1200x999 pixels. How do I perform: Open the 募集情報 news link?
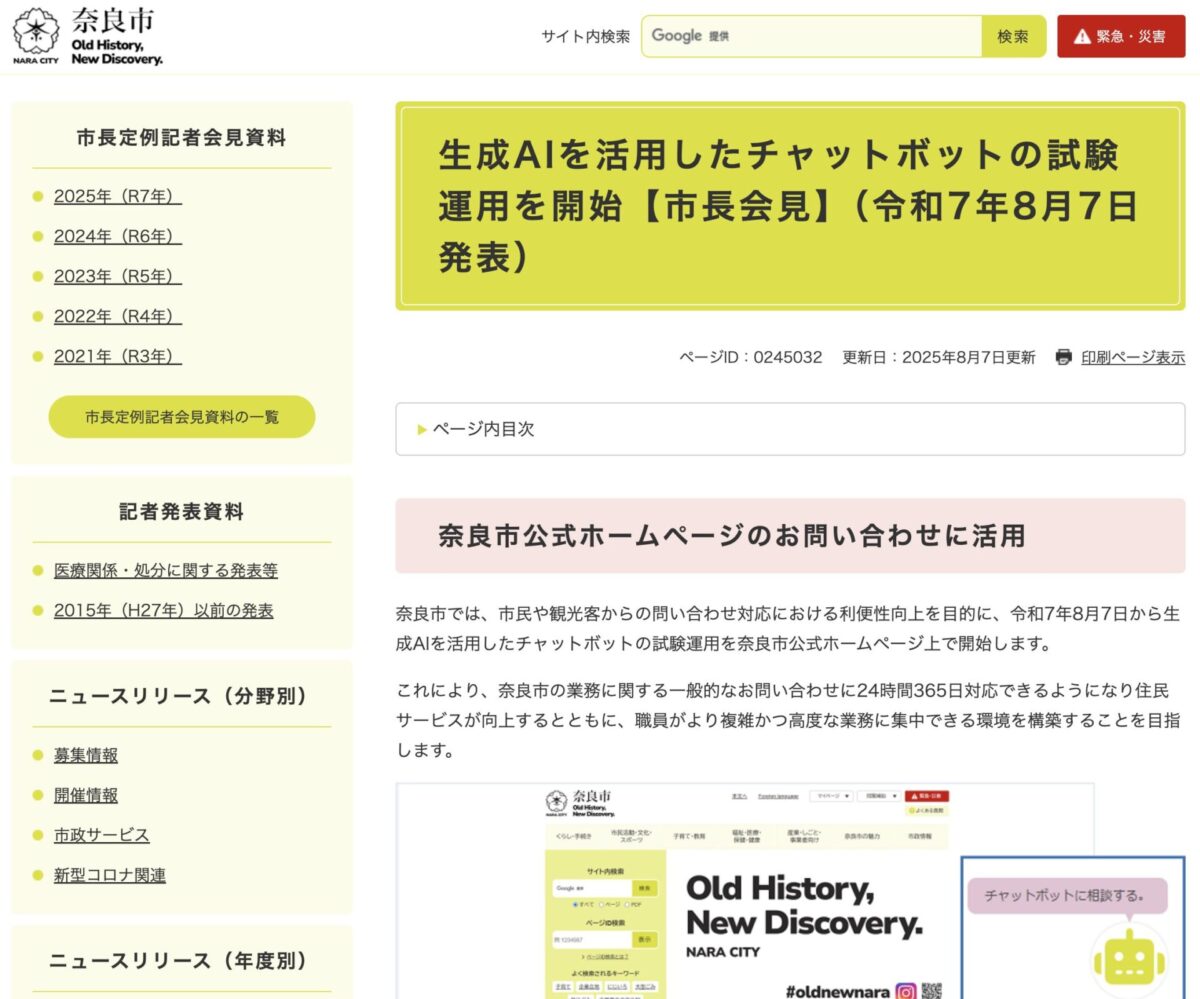[86, 755]
